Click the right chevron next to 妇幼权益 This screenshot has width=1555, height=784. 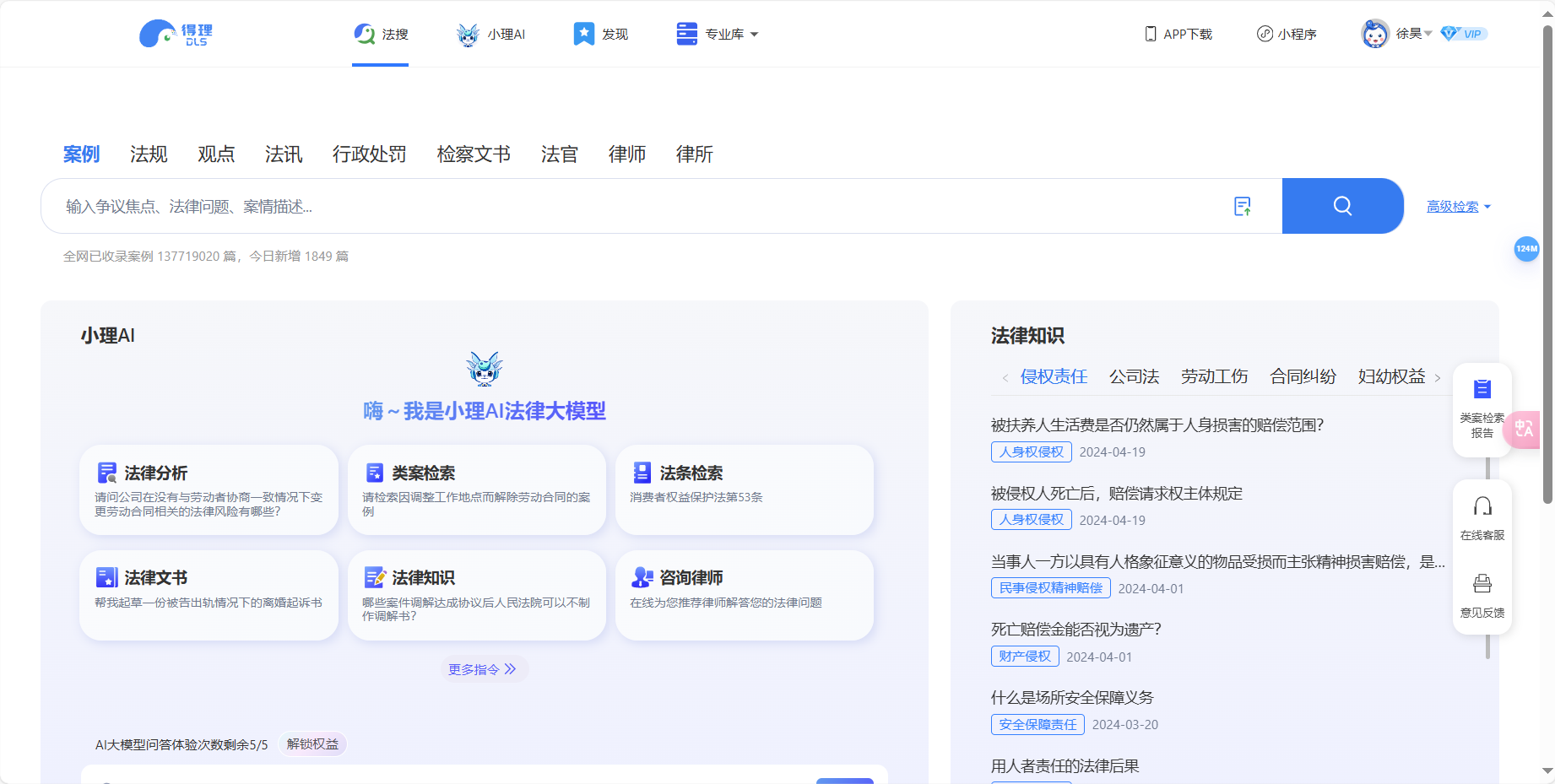tap(1439, 377)
